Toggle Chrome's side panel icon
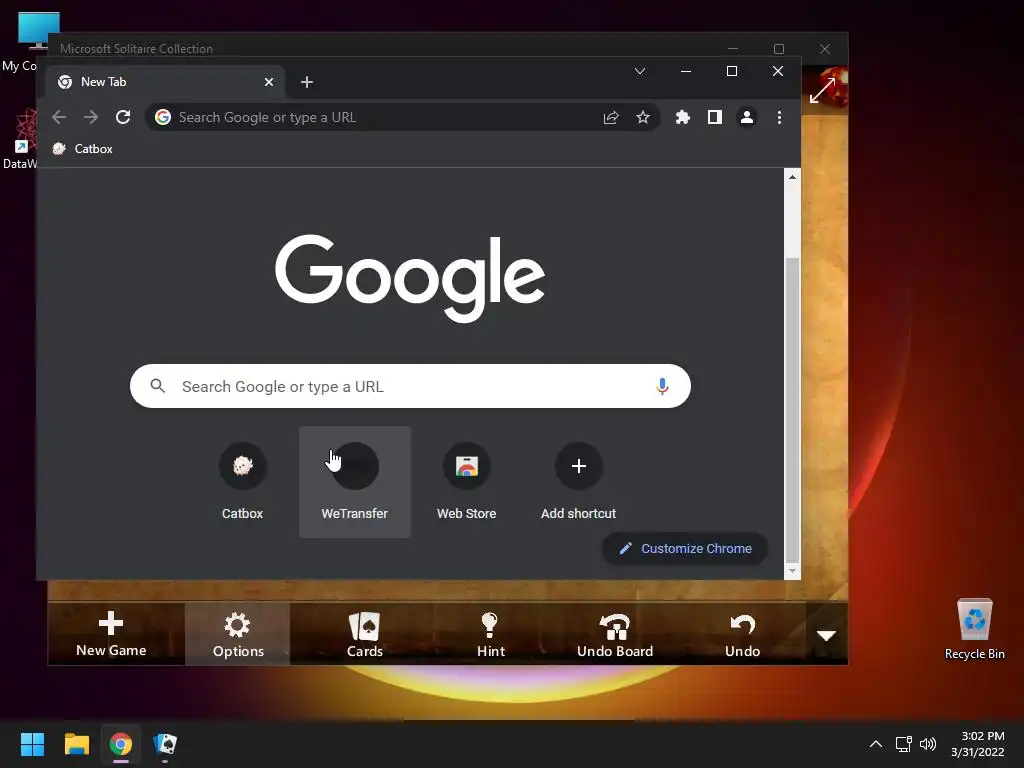 click(x=714, y=117)
